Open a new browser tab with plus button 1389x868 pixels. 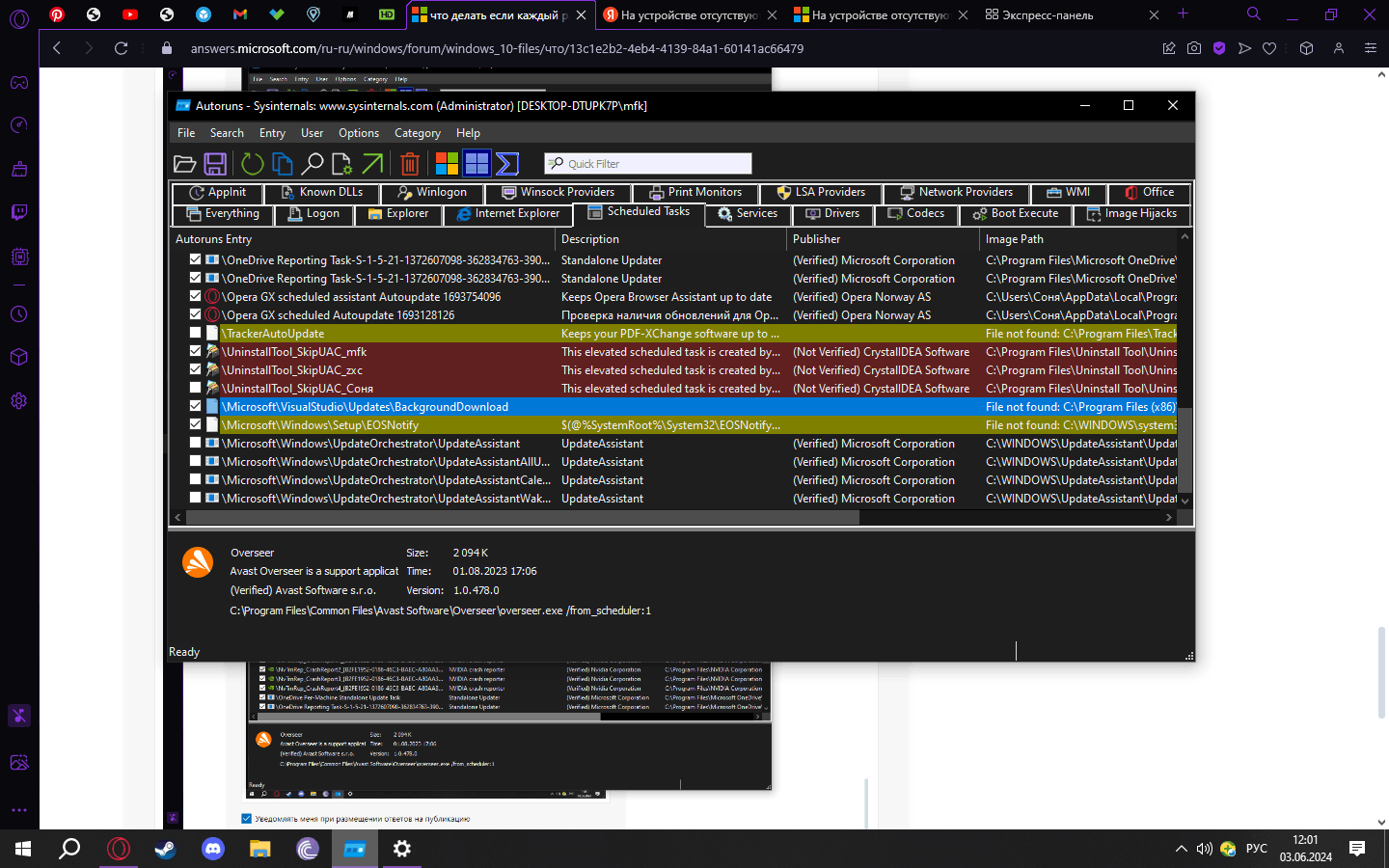[1183, 14]
